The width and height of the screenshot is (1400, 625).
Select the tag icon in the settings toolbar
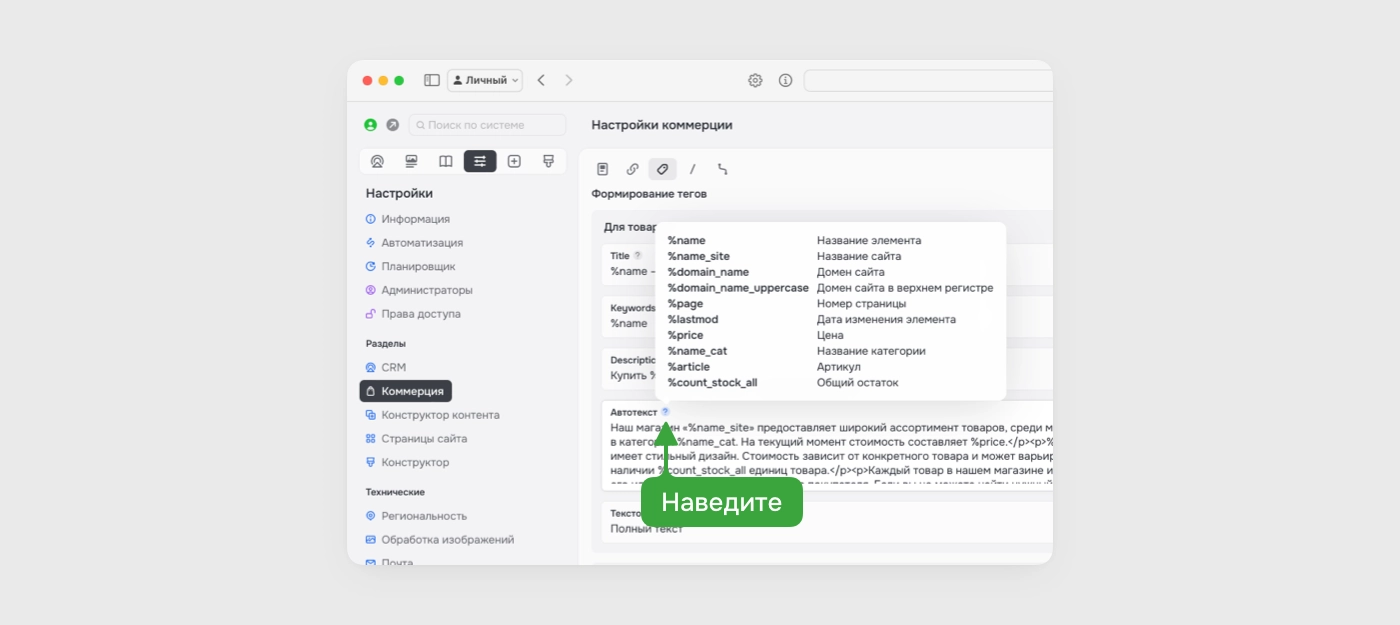point(663,169)
